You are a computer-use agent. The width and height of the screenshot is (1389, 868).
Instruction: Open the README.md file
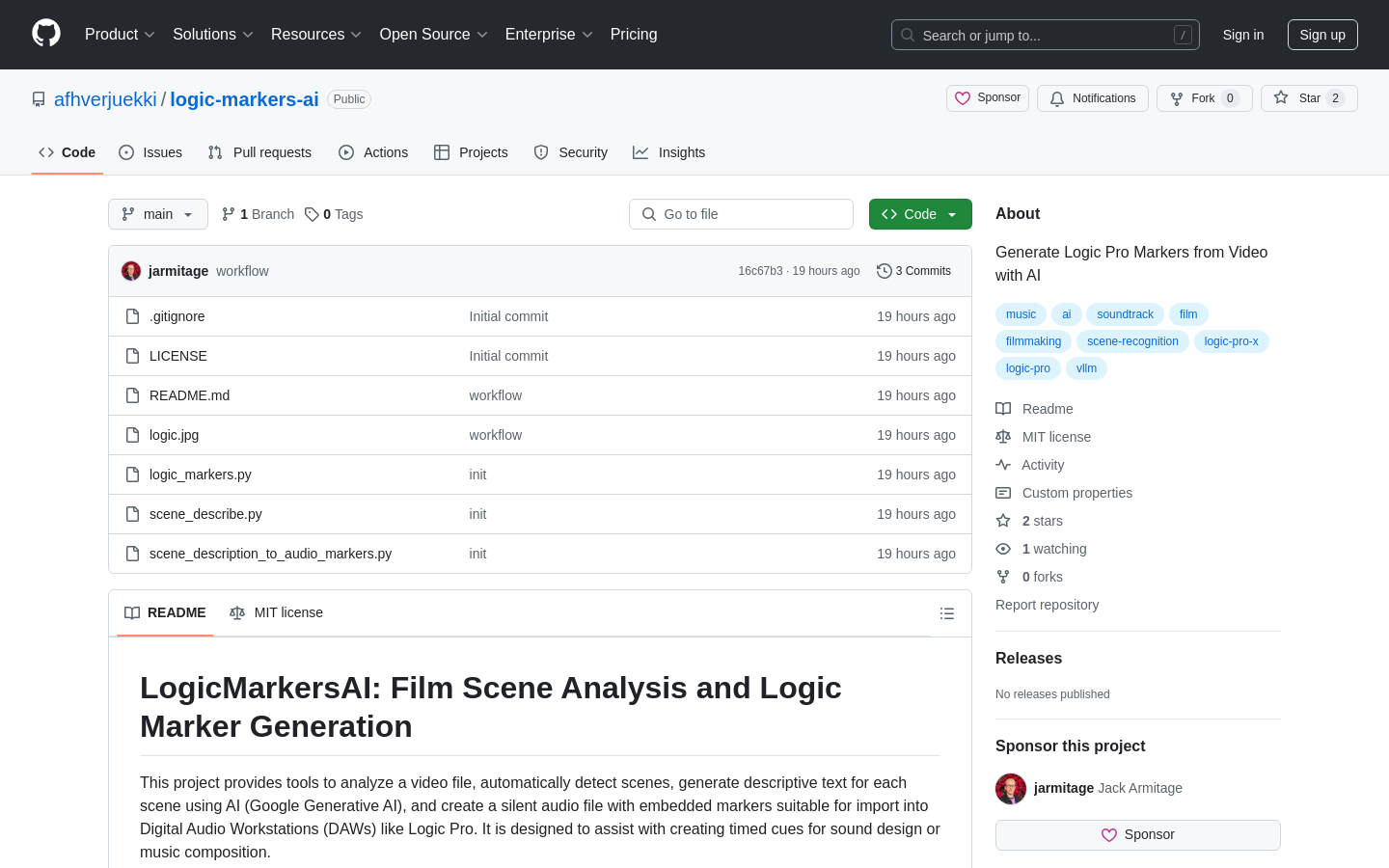tap(189, 395)
